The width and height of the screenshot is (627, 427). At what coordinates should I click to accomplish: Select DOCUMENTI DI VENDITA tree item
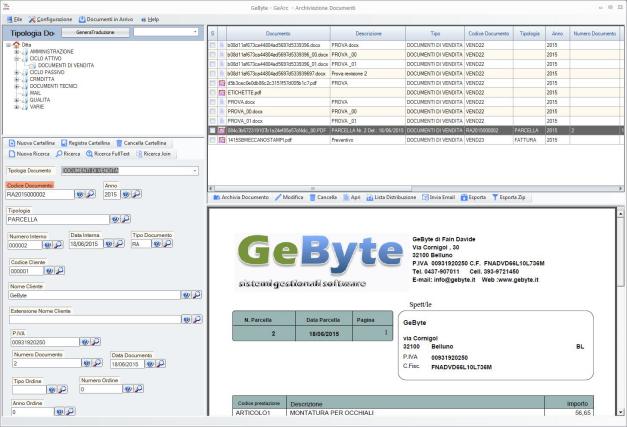click(66, 65)
